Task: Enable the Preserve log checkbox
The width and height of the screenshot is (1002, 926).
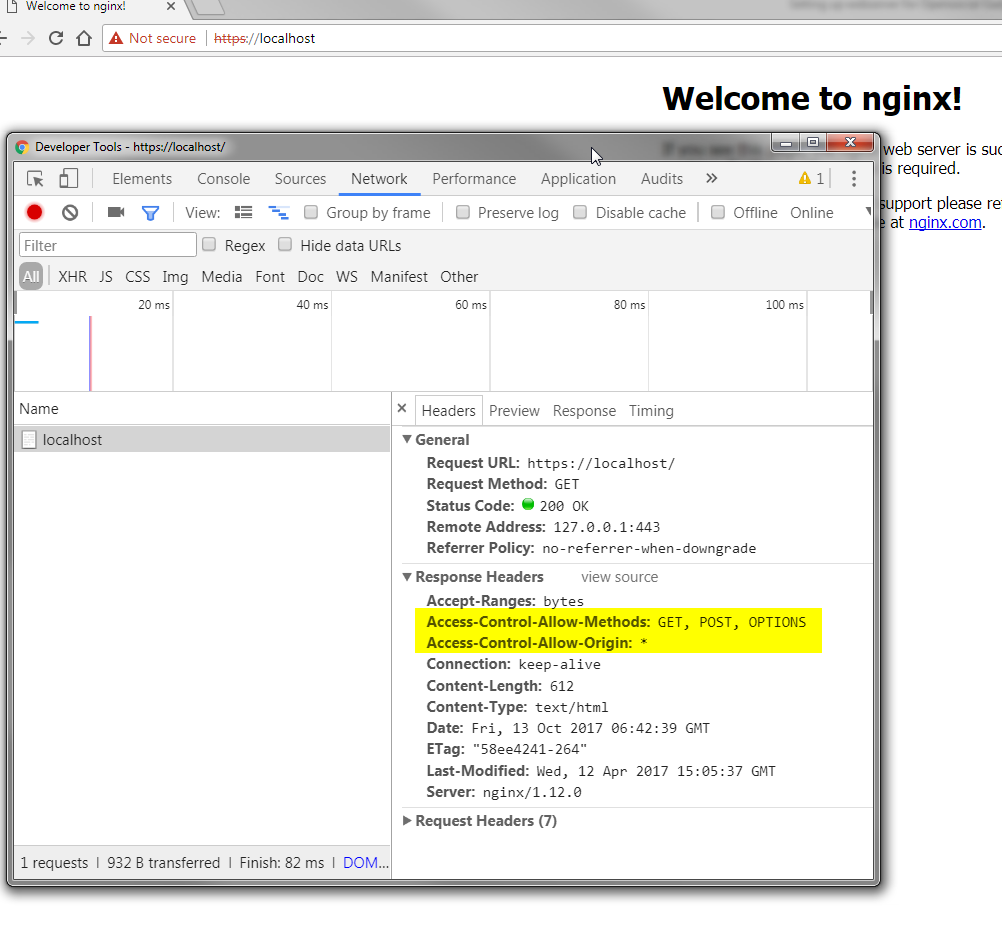Action: pyautogui.click(x=463, y=212)
